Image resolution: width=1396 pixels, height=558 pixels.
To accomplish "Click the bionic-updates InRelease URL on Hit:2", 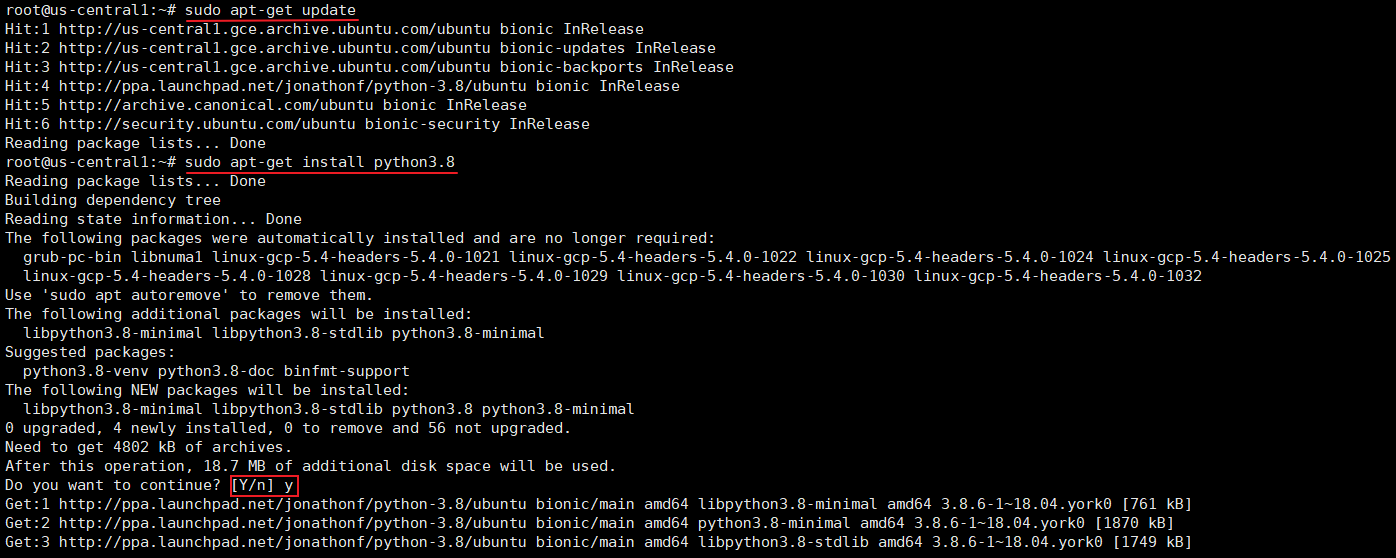I will pos(387,48).
